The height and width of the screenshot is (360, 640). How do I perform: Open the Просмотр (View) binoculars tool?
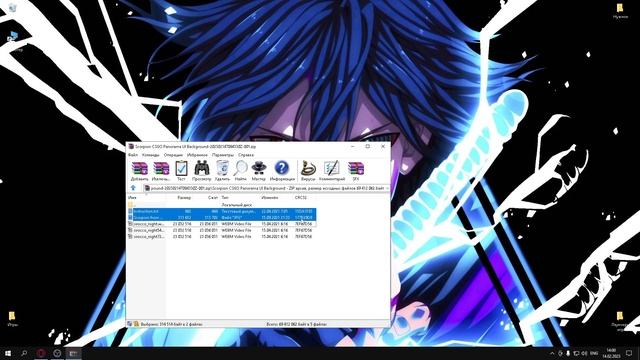point(202,171)
